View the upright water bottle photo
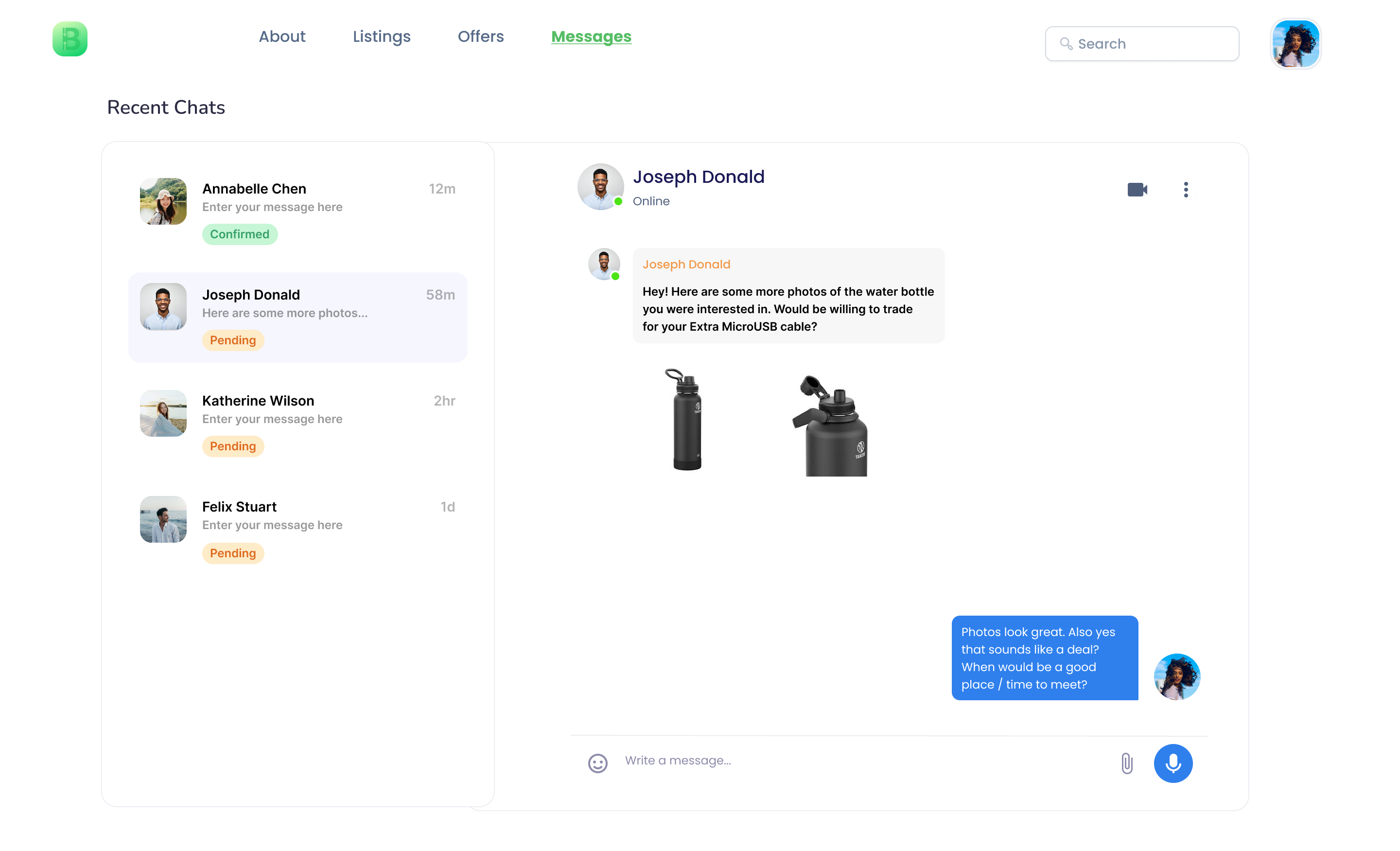Image resolution: width=1400 pixels, height=851 pixels. tap(686, 420)
